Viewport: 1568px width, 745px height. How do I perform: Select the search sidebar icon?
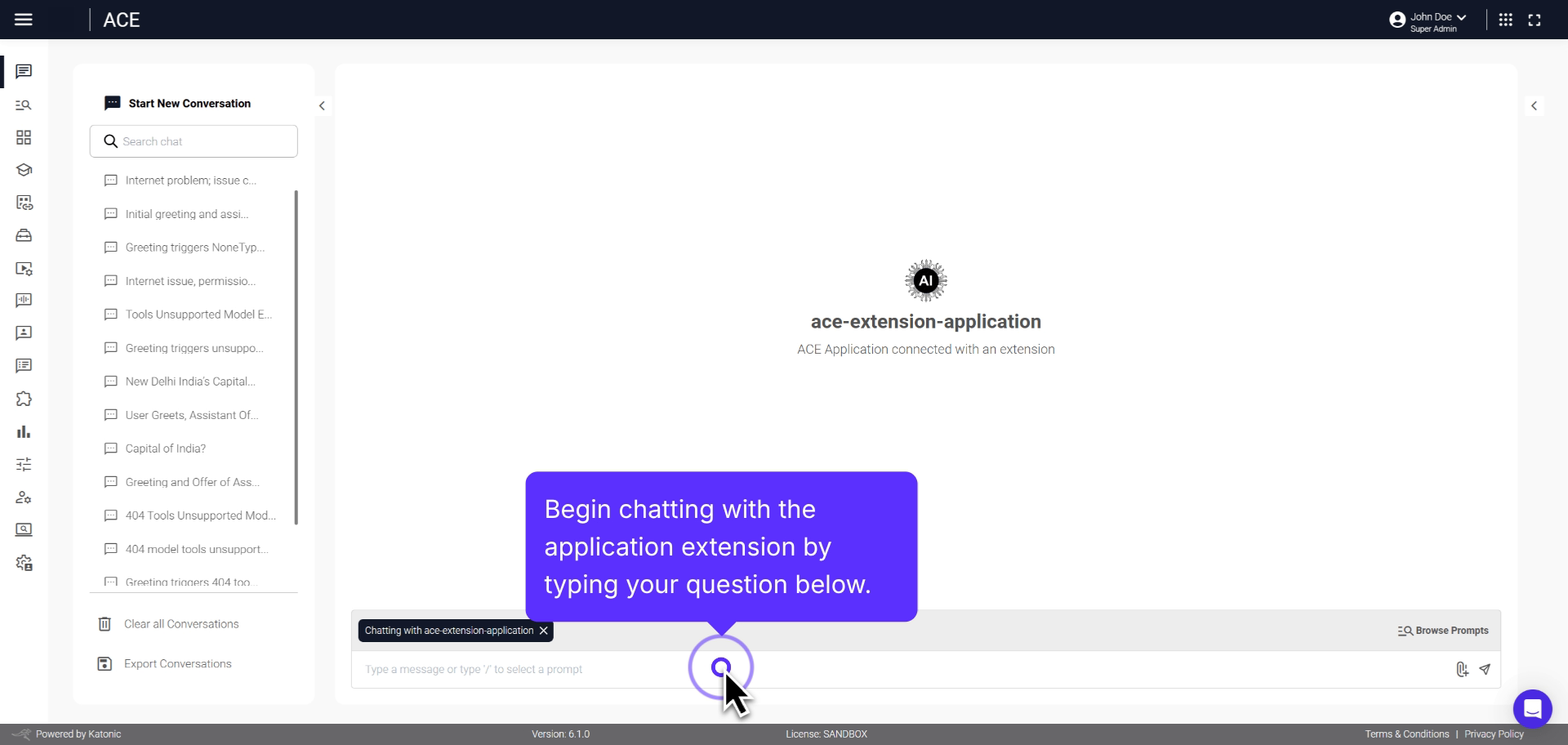click(x=23, y=105)
